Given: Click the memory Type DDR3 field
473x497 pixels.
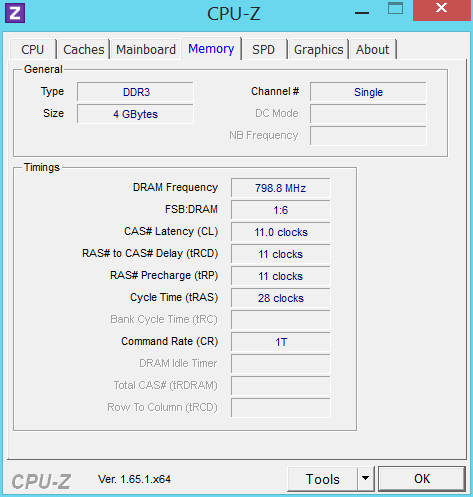Looking at the screenshot, I should pos(135,92).
